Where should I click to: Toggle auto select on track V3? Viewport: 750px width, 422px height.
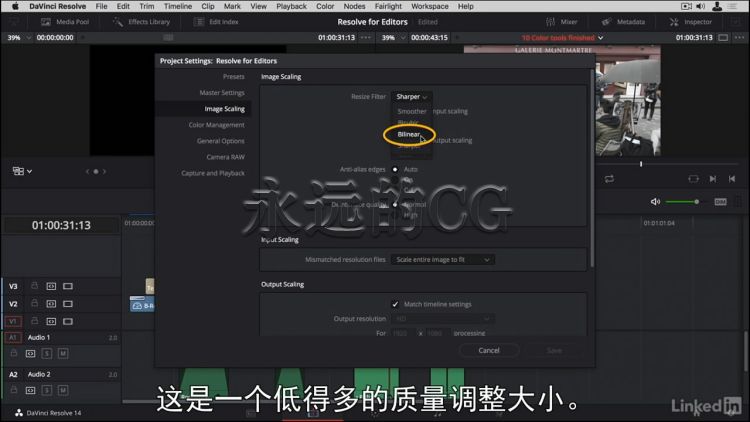51,286
